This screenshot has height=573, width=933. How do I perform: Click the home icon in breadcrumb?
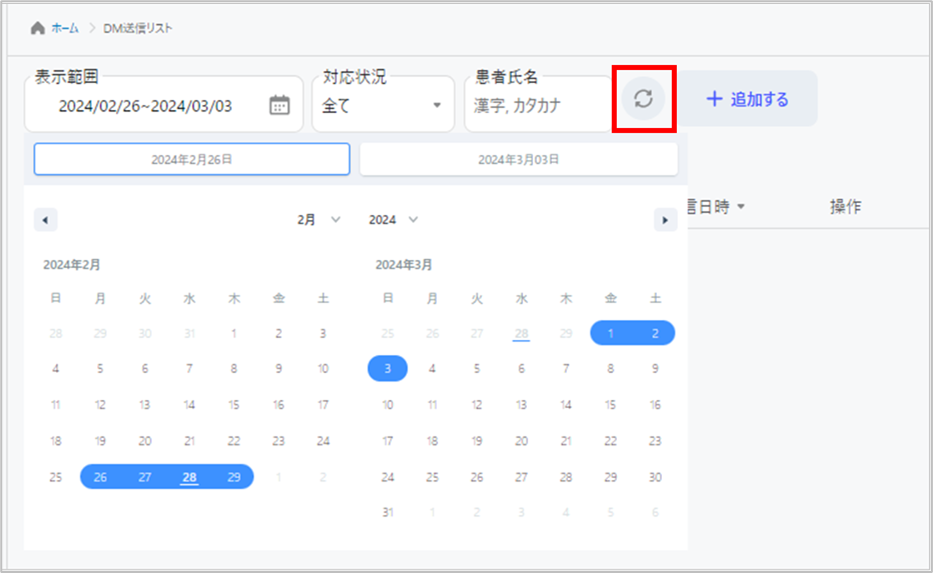click(38, 28)
